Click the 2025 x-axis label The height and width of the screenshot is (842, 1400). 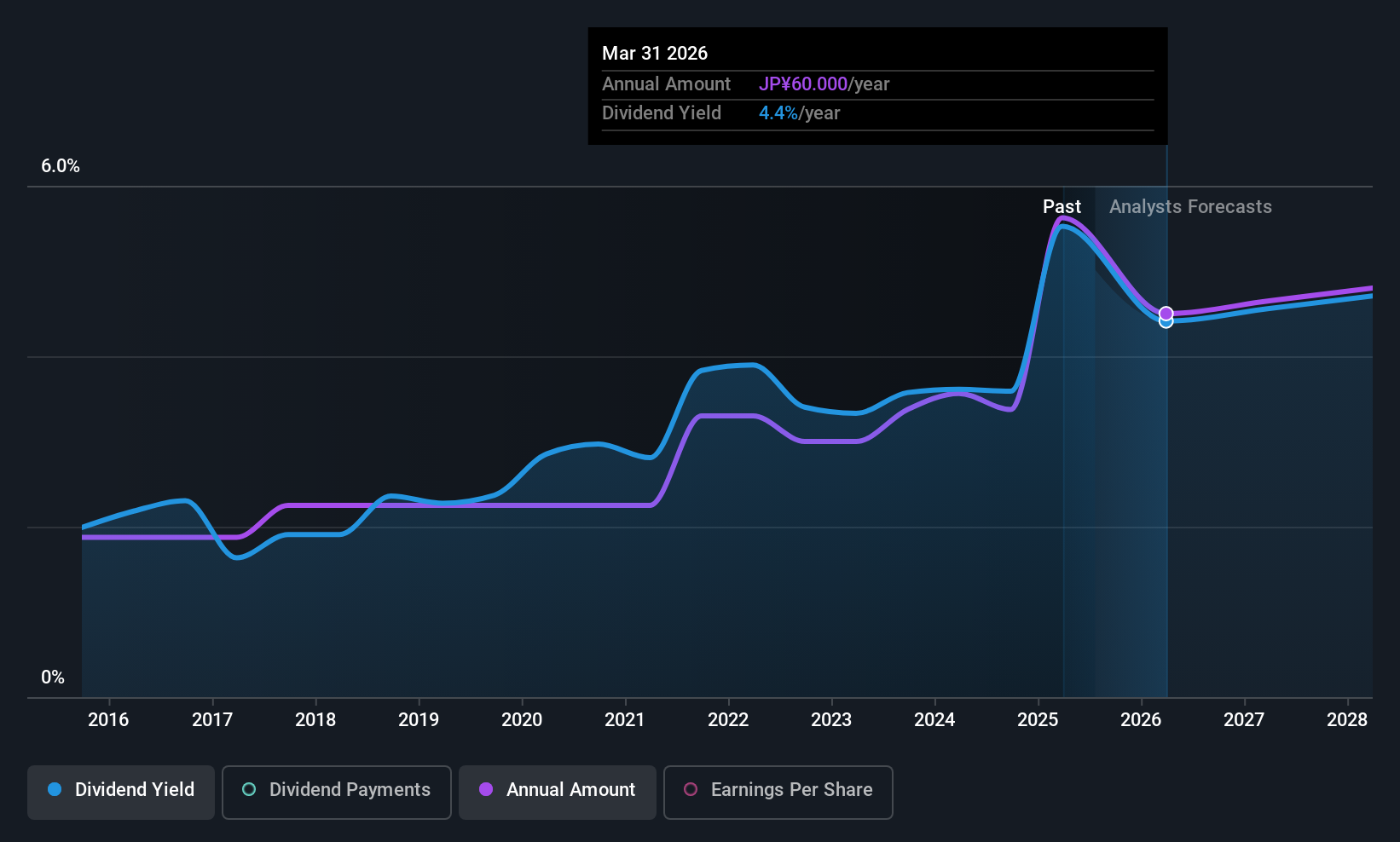click(1038, 719)
